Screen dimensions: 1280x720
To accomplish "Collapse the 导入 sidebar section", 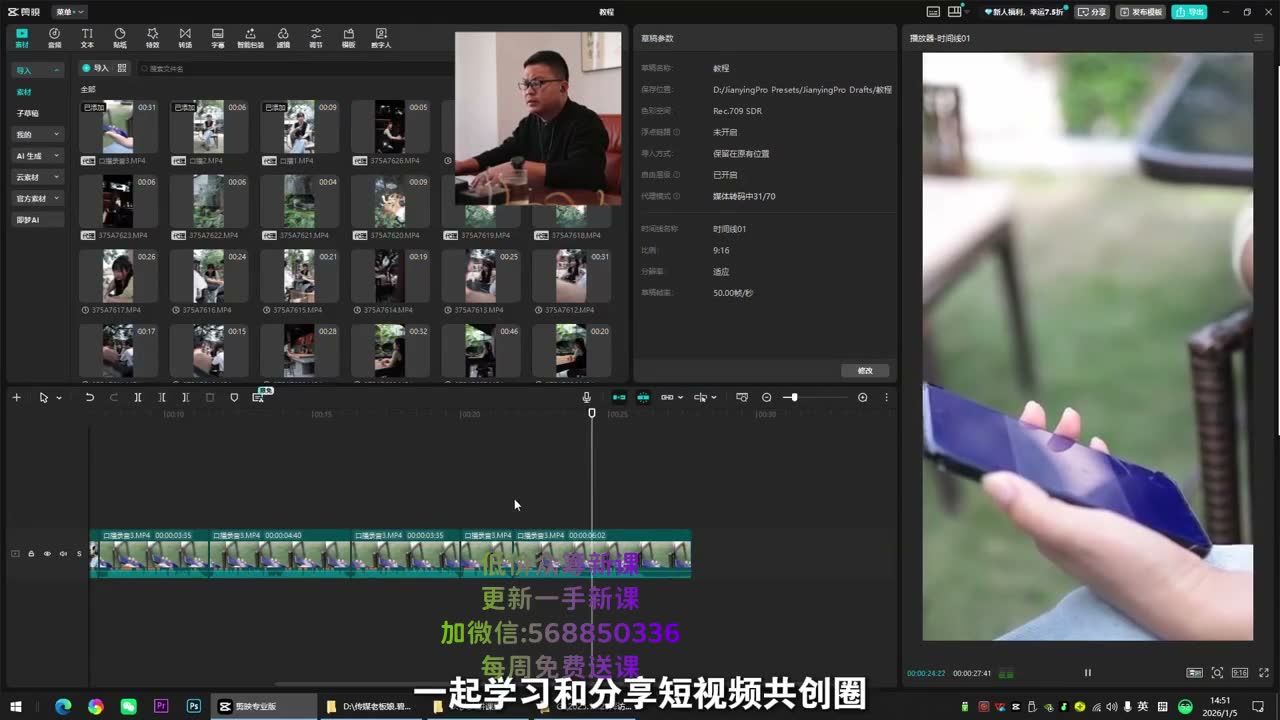I will pos(38,70).
